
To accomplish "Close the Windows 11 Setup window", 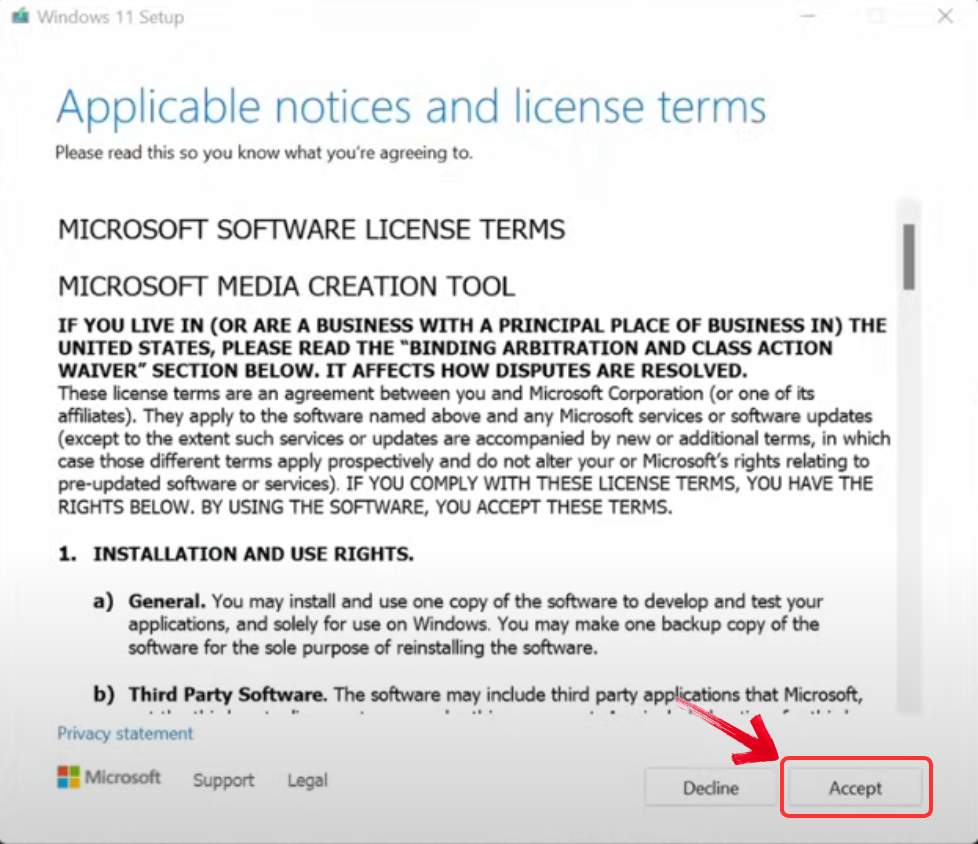I will click(945, 16).
